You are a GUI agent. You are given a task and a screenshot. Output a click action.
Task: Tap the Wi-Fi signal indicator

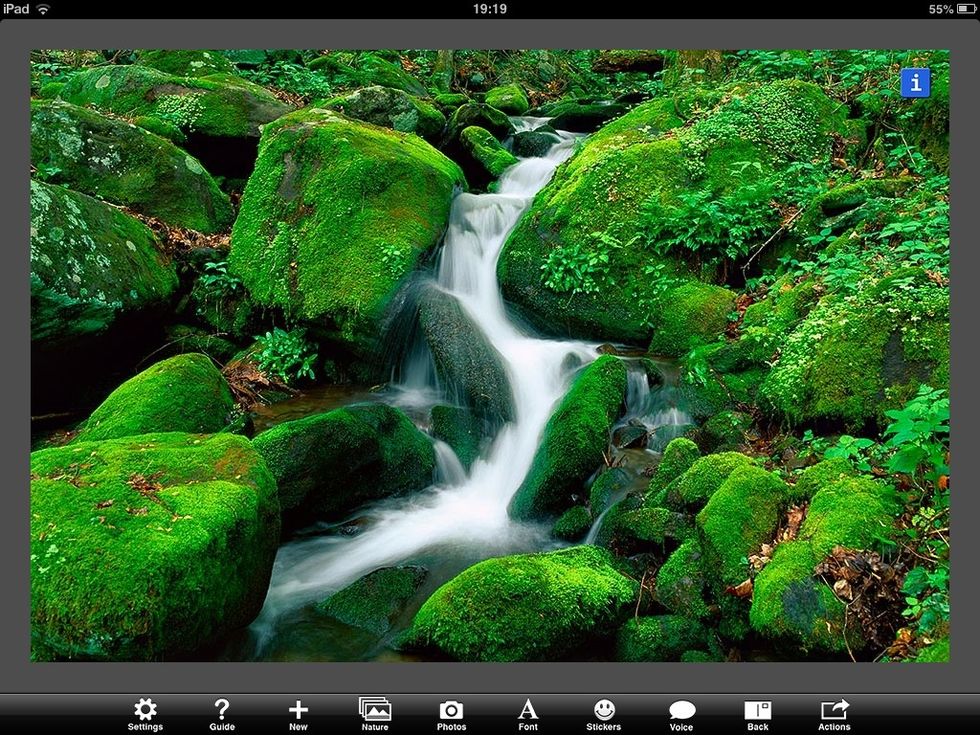click(x=43, y=9)
